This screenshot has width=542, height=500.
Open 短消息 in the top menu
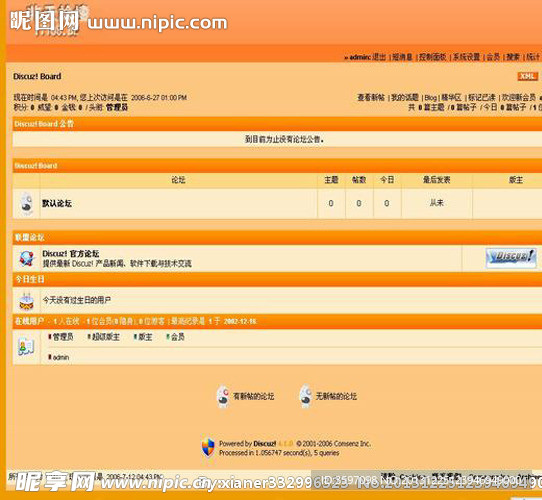click(402, 57)
